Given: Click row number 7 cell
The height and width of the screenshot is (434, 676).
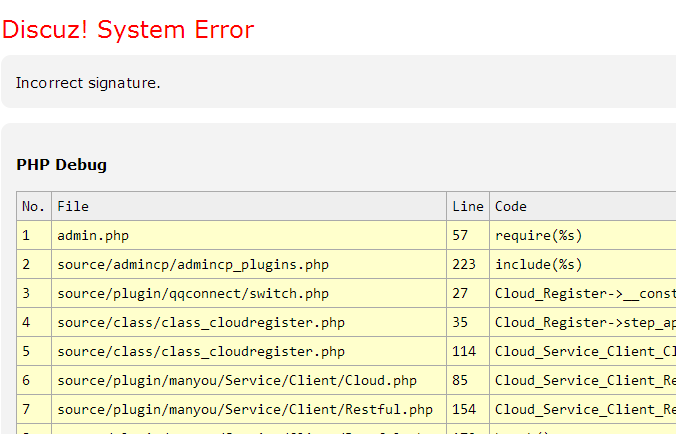Looking at the screenshot, I should tap(34, 409).
